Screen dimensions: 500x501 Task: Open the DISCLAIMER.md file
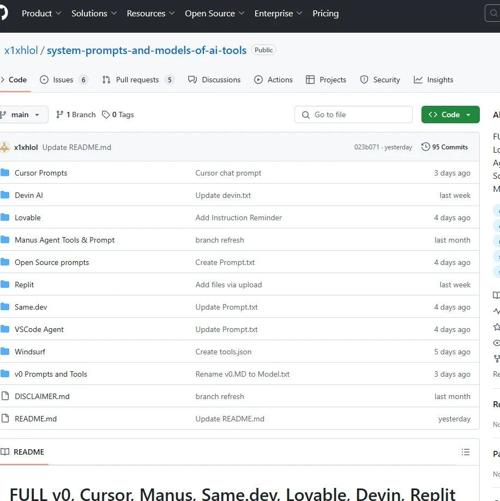tap(42, 396)
